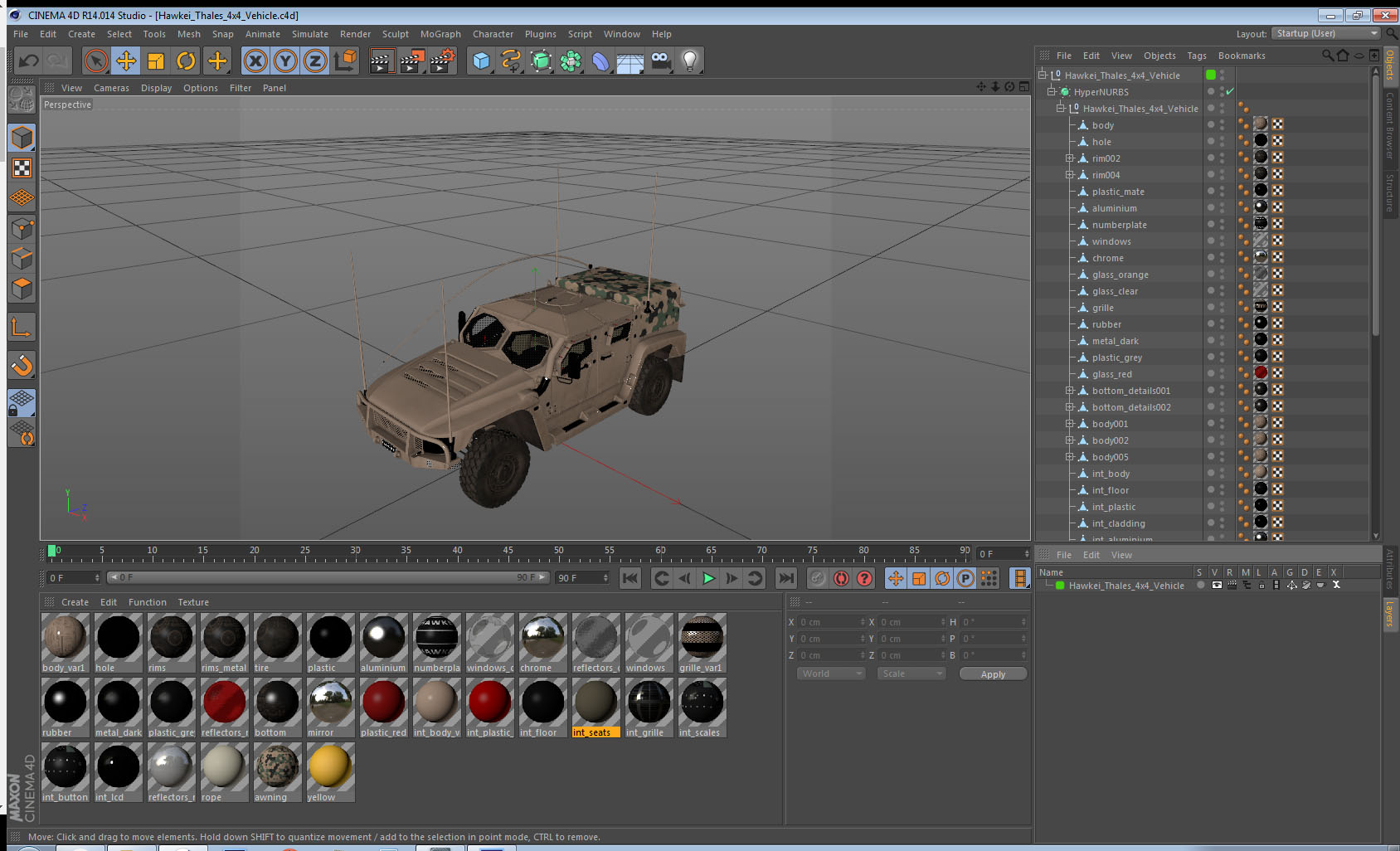Select the yellow material swatch
This screenshot has width=1400, height=851.
[331, 772]
